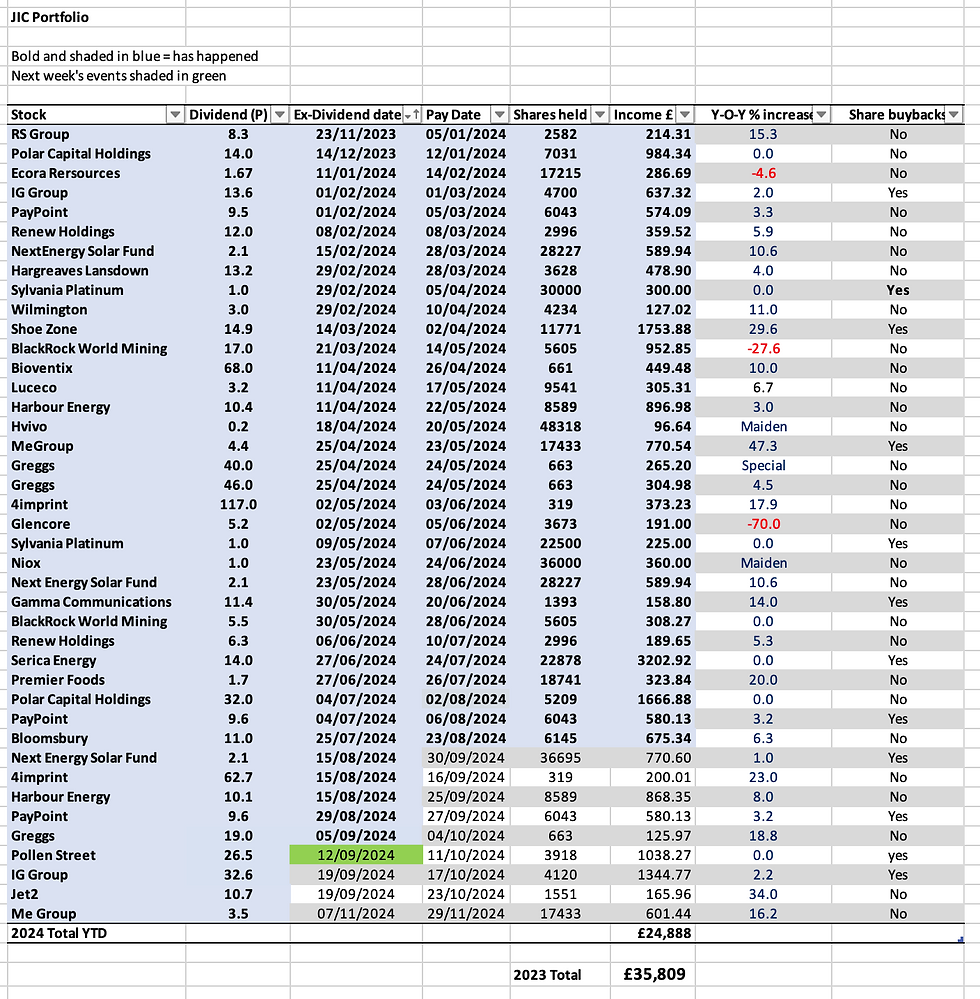Screen dimensions: 980x999
Task: Click the Serica Energy stock cell
Action: [x=97, y=661]
